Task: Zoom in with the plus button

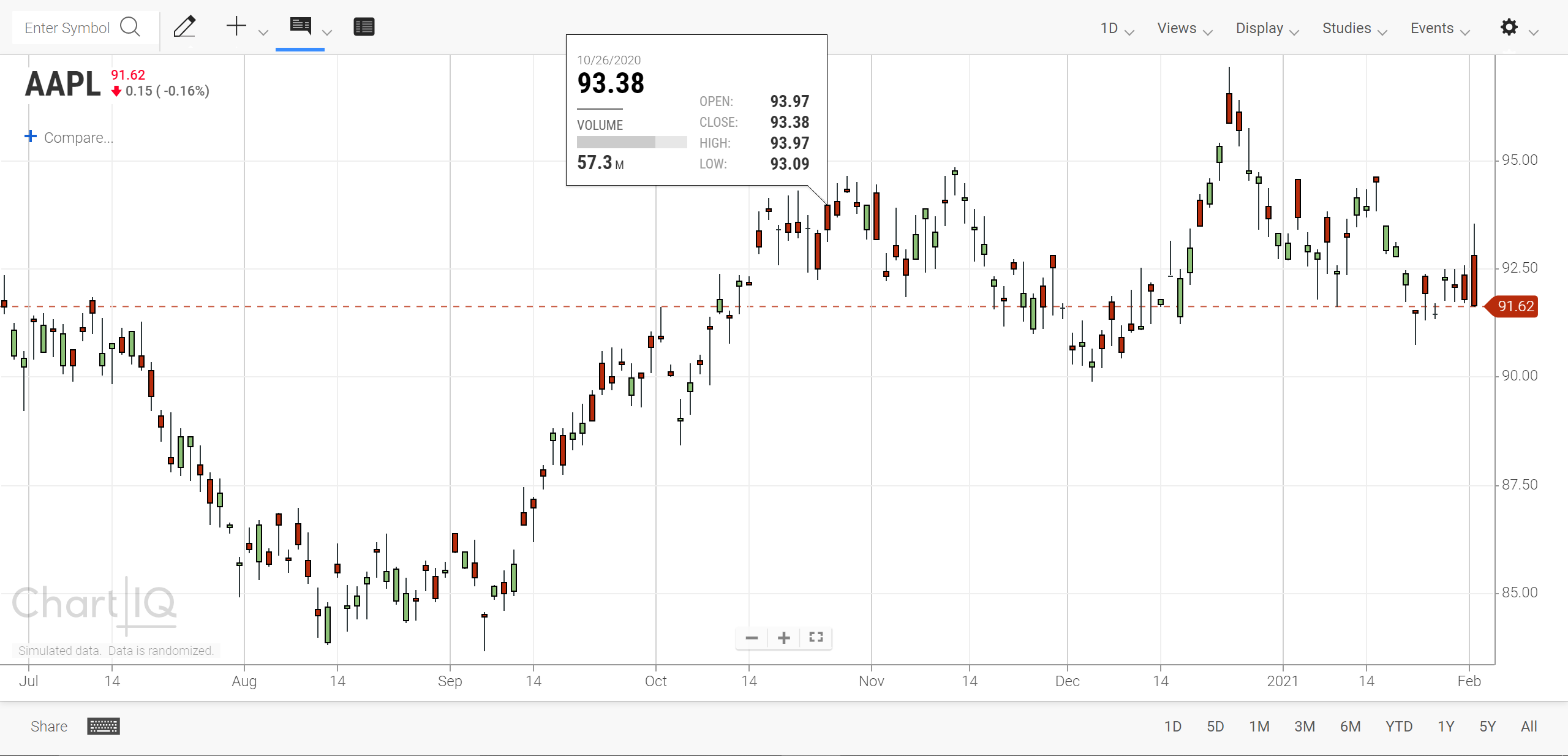Action: tap(783, 638)
